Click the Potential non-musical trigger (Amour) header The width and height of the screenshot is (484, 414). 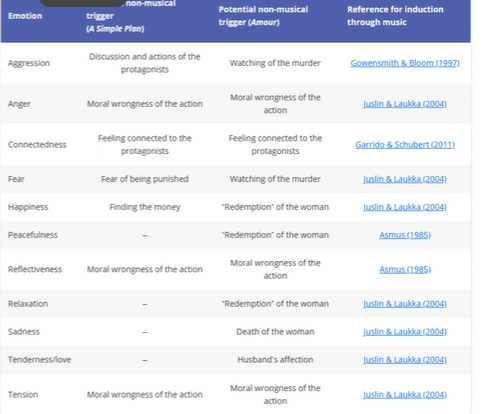(x=263, y=16)
